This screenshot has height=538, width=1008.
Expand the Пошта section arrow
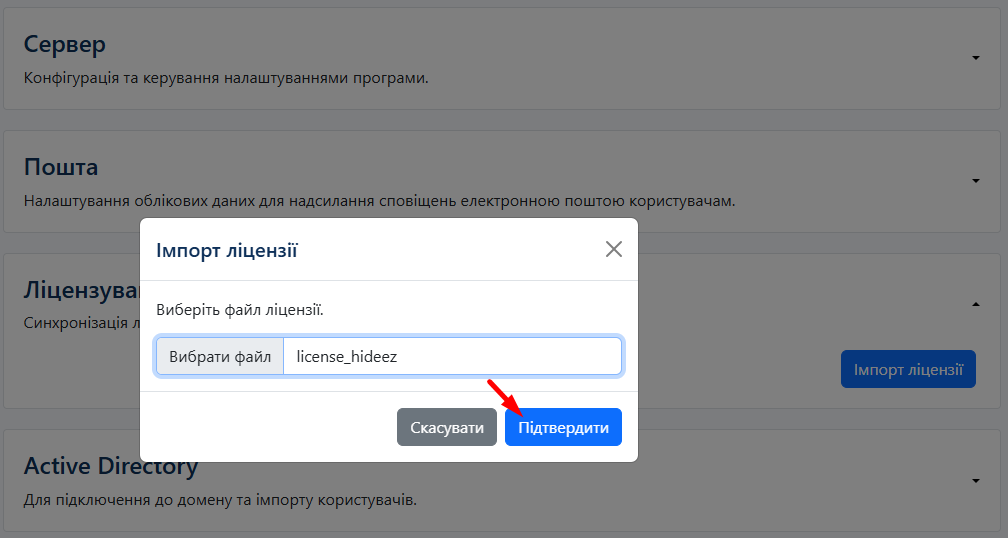(x=976, y=181)
